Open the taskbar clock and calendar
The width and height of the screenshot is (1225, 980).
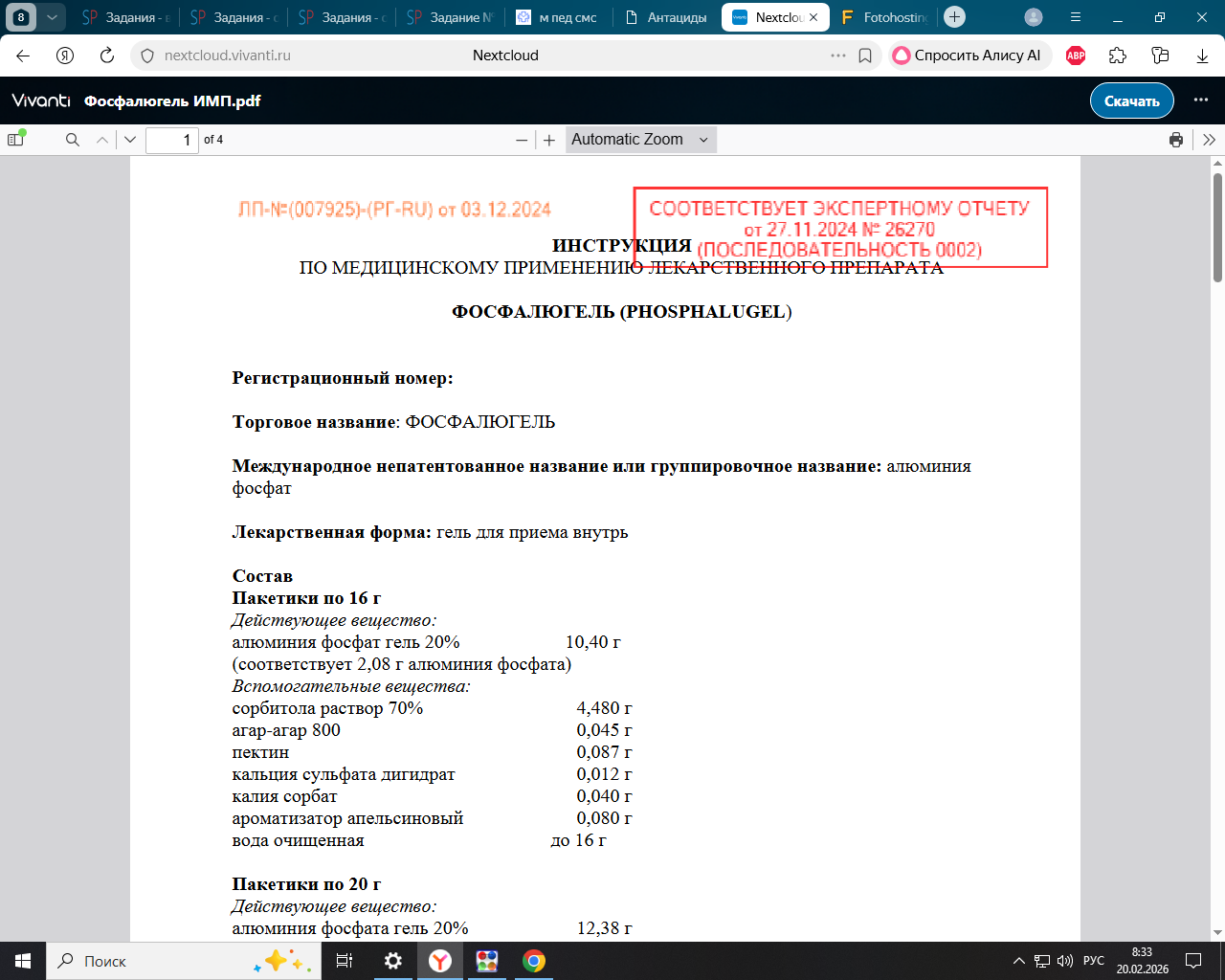tap(1142, 961)
